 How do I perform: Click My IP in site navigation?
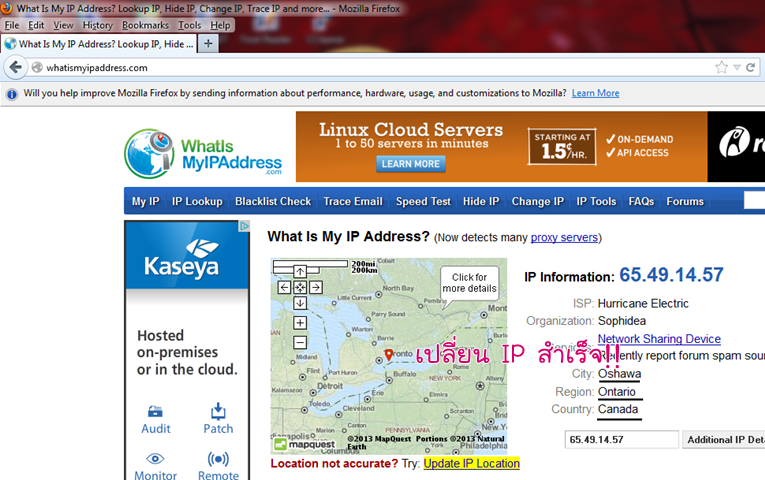pos(145,201)
